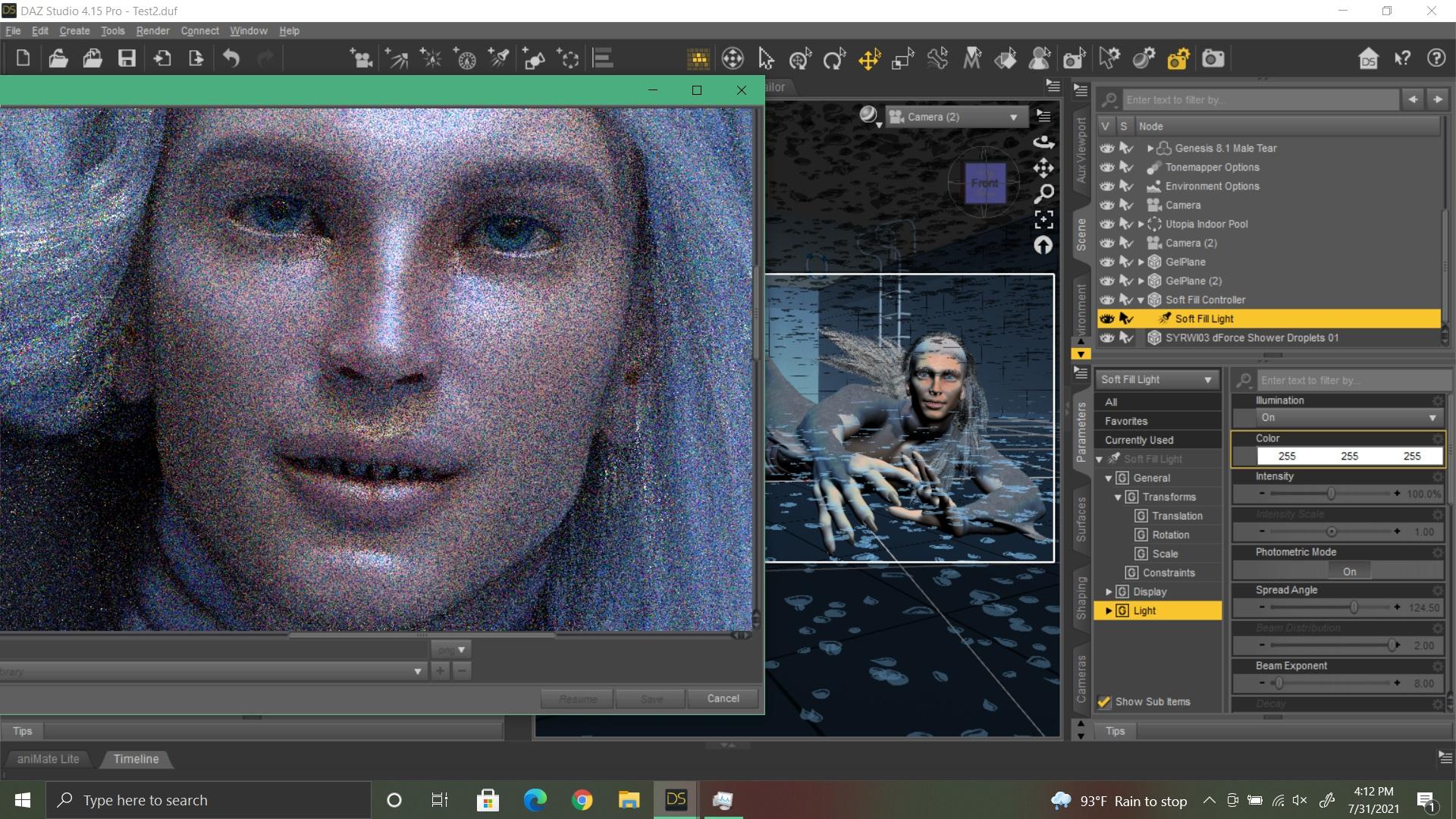Click the Spread Angle slider handle

point(1354,607)
